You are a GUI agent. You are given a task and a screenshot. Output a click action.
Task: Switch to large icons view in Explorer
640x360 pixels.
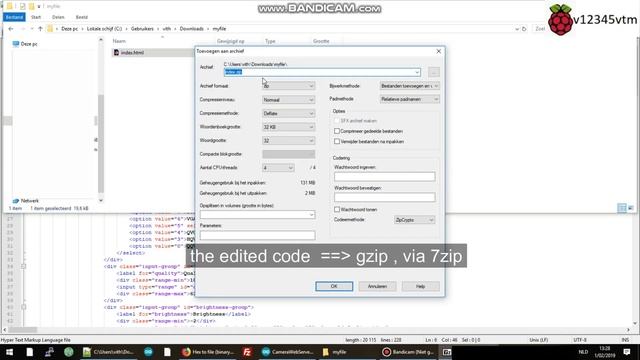[631, 208]
